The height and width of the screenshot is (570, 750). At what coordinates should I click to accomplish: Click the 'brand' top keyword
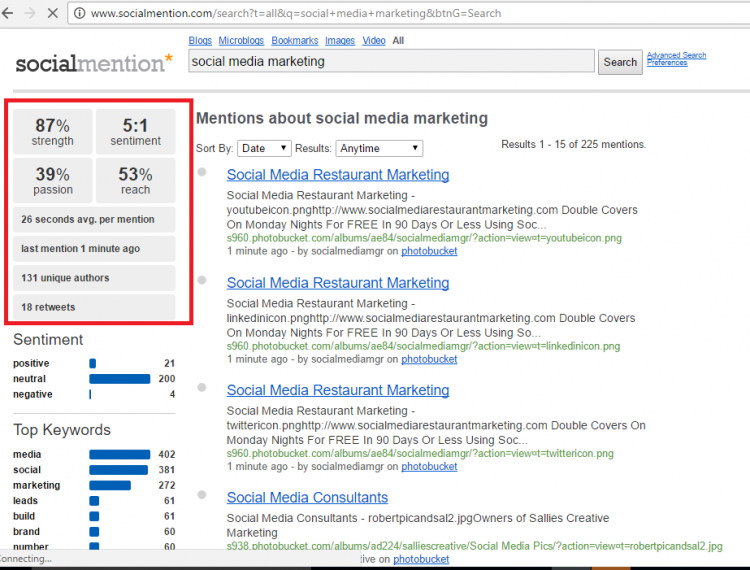tap(26, 531)
